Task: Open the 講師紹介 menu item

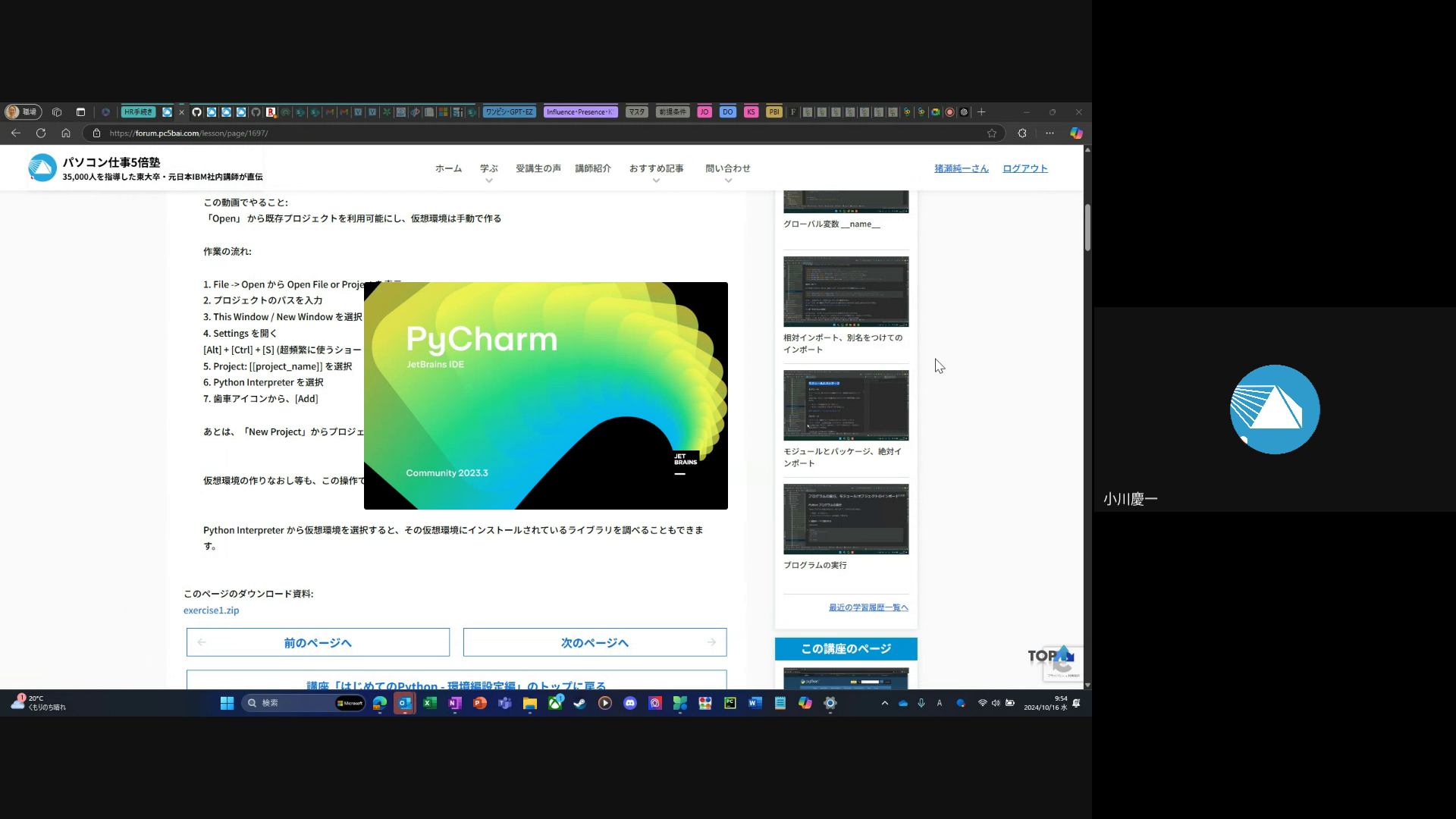Action: point(592,168)
